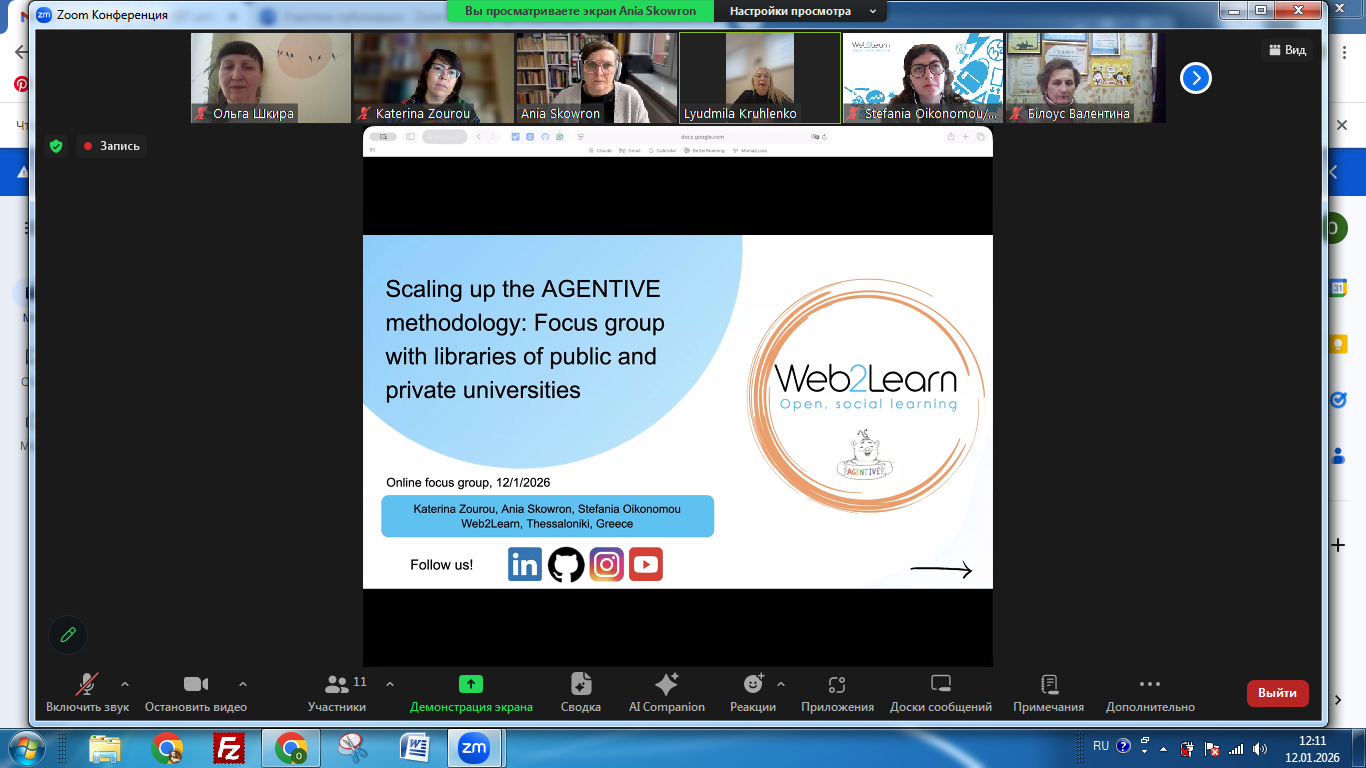Viewport: 1366px width, 768px height.
Task: Open the Вид layout menu
Action: [1286, 50]
